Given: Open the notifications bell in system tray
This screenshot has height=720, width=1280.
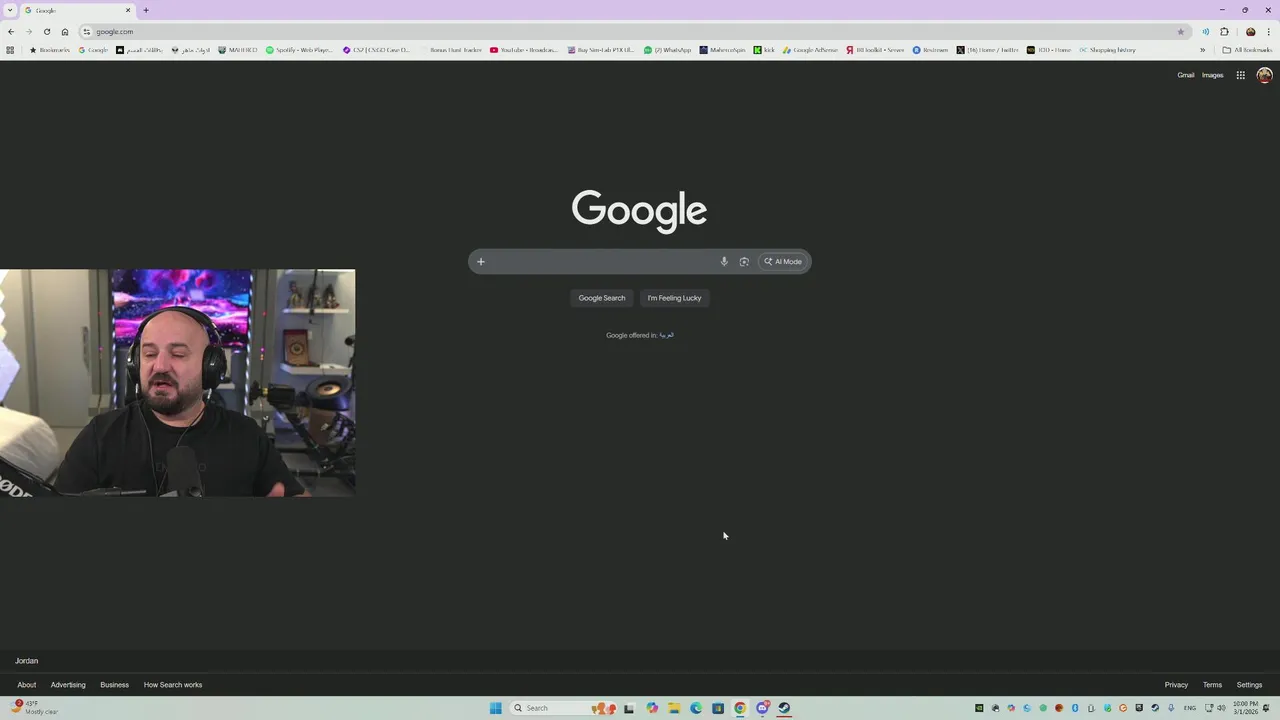Looking at the screenshot, I should point(1266,708).
